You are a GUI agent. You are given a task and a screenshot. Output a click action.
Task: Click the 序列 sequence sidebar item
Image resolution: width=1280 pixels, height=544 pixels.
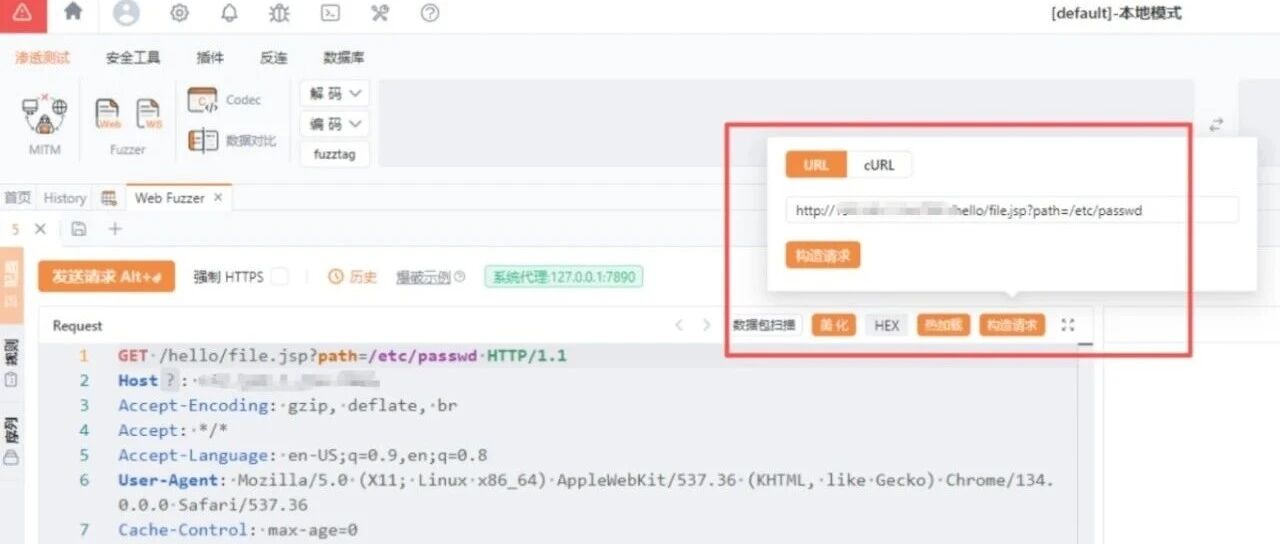point(11,441)
